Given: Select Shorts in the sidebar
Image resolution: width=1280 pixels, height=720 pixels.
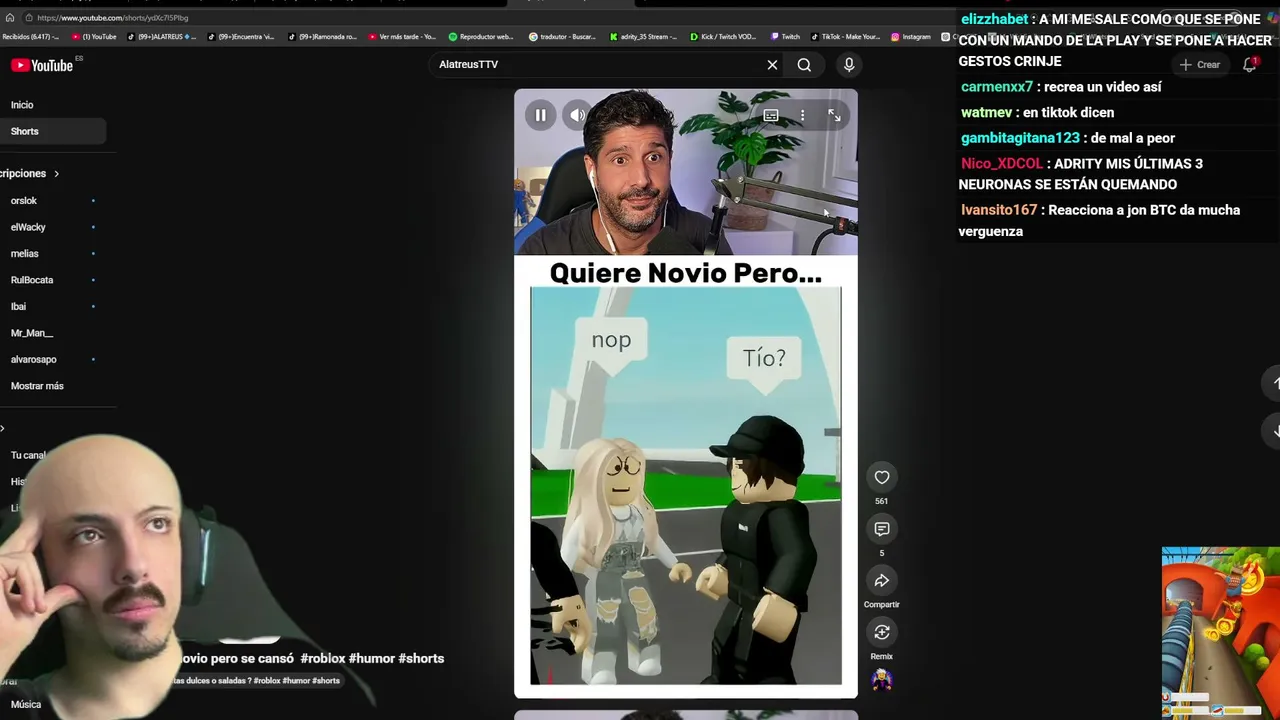Looking at the screenshot, I should click(x=53, y=131).
